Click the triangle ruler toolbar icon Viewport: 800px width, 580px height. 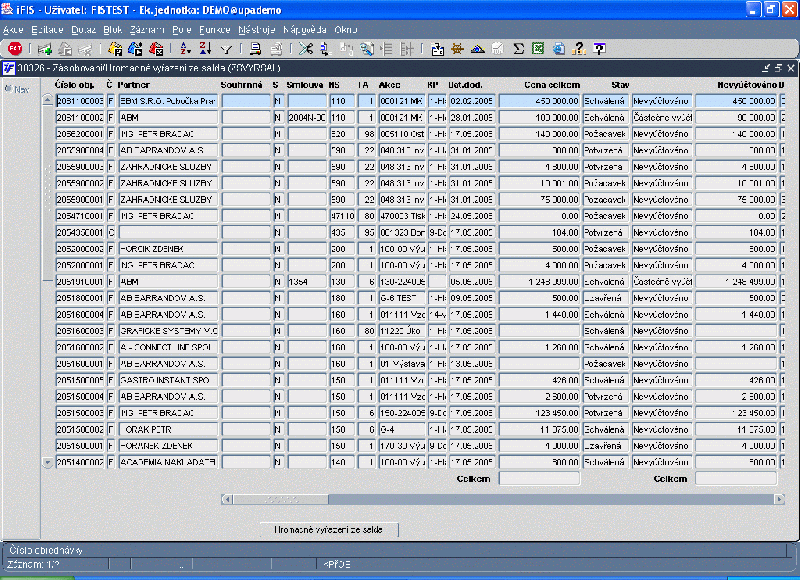click(x=478, y=49)
